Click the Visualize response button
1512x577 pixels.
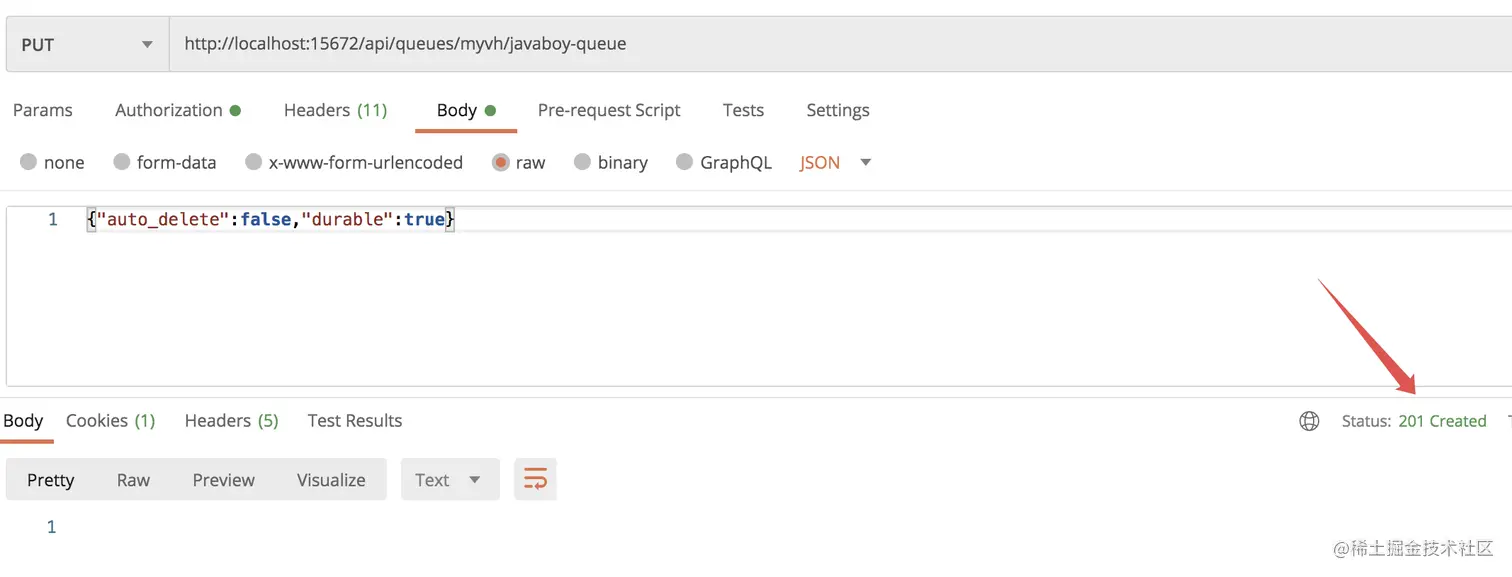coord(331,480)
